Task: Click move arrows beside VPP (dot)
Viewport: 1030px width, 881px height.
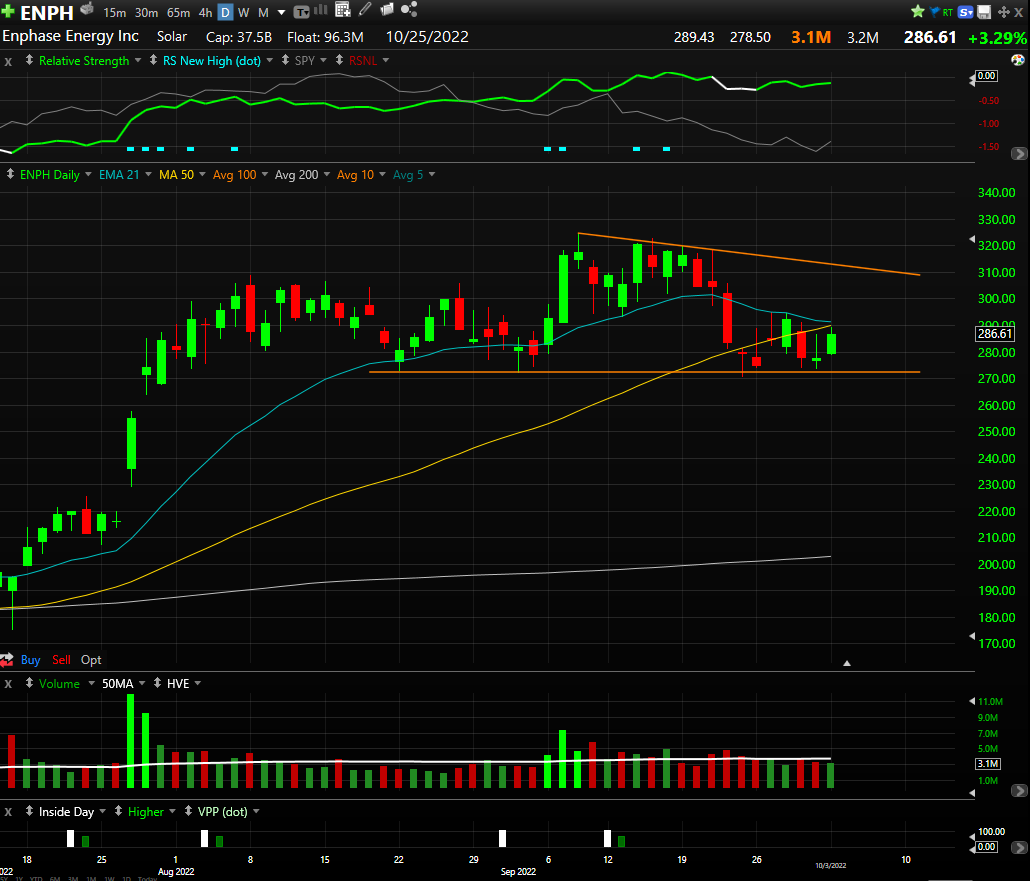Action: pyautogui.click(x=189, y=811)
